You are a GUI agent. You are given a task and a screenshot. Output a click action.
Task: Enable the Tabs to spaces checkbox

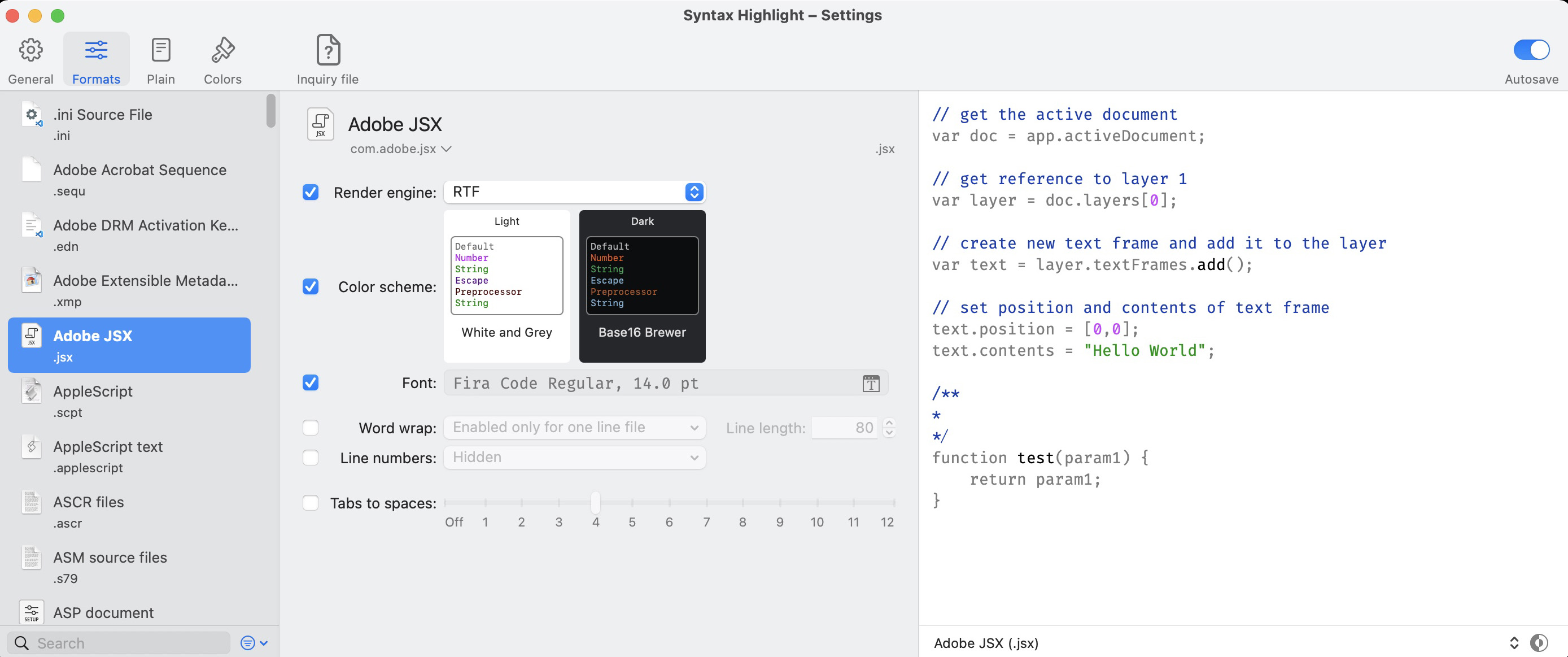coord(311,503)
